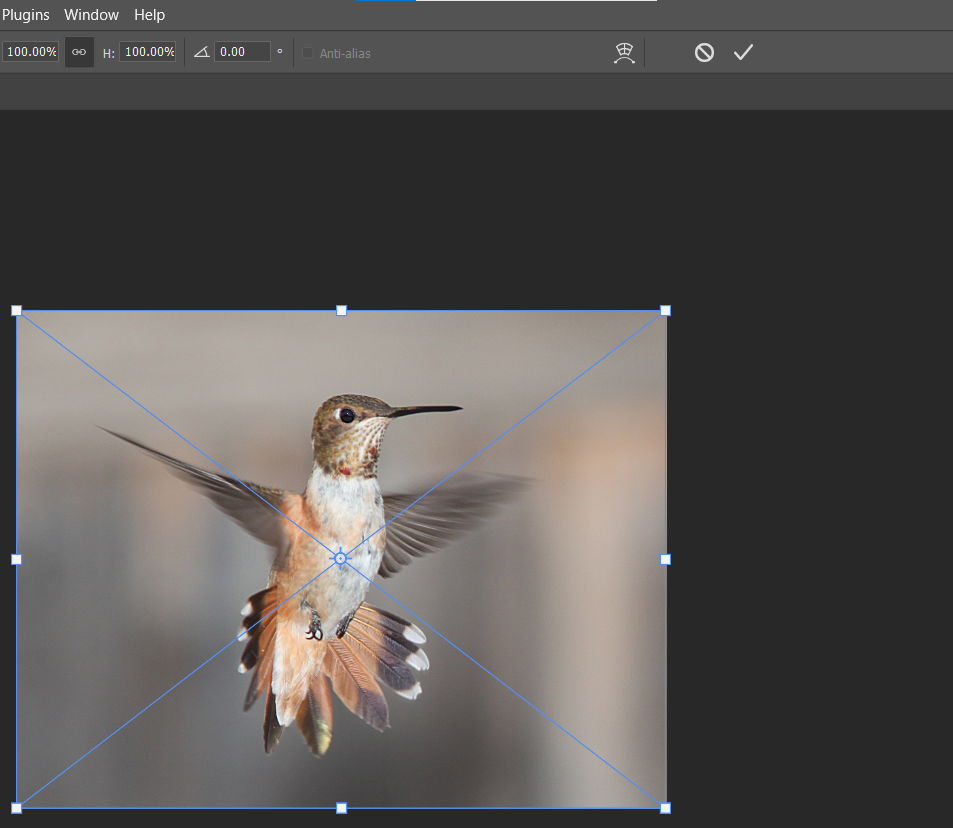The width and height of the screenshot is (953, 828).
Task: Click the width percentage input field
Action: [x=31, y=52]
